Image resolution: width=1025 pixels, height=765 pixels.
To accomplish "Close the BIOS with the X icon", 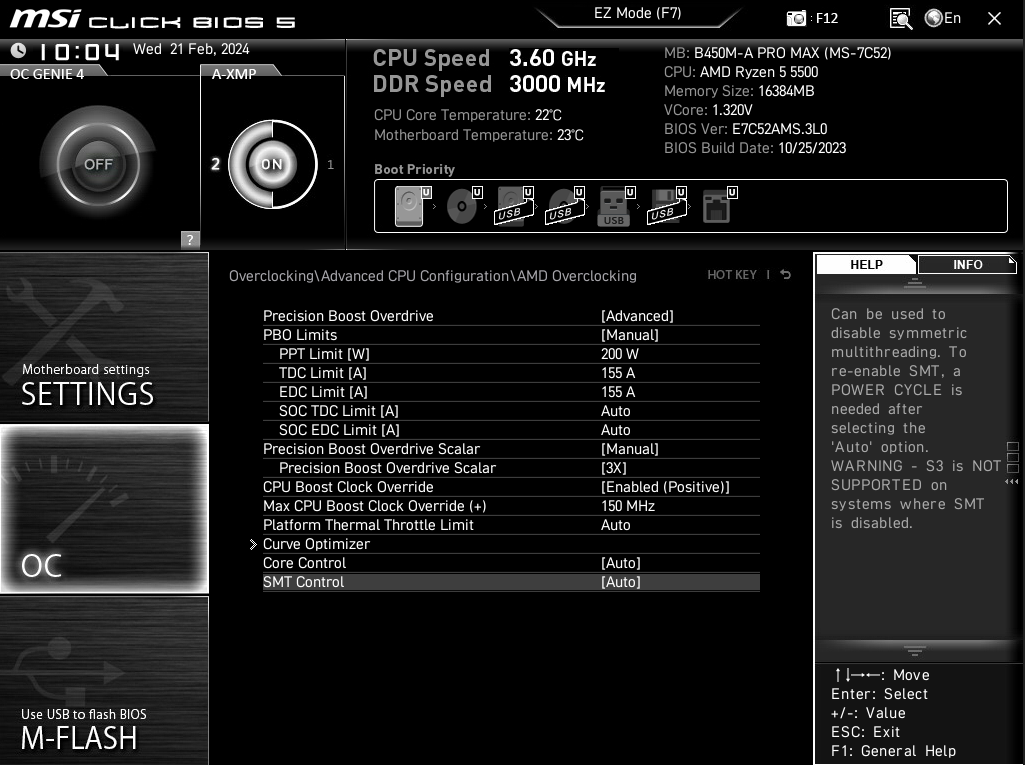I will pos(994,18).
